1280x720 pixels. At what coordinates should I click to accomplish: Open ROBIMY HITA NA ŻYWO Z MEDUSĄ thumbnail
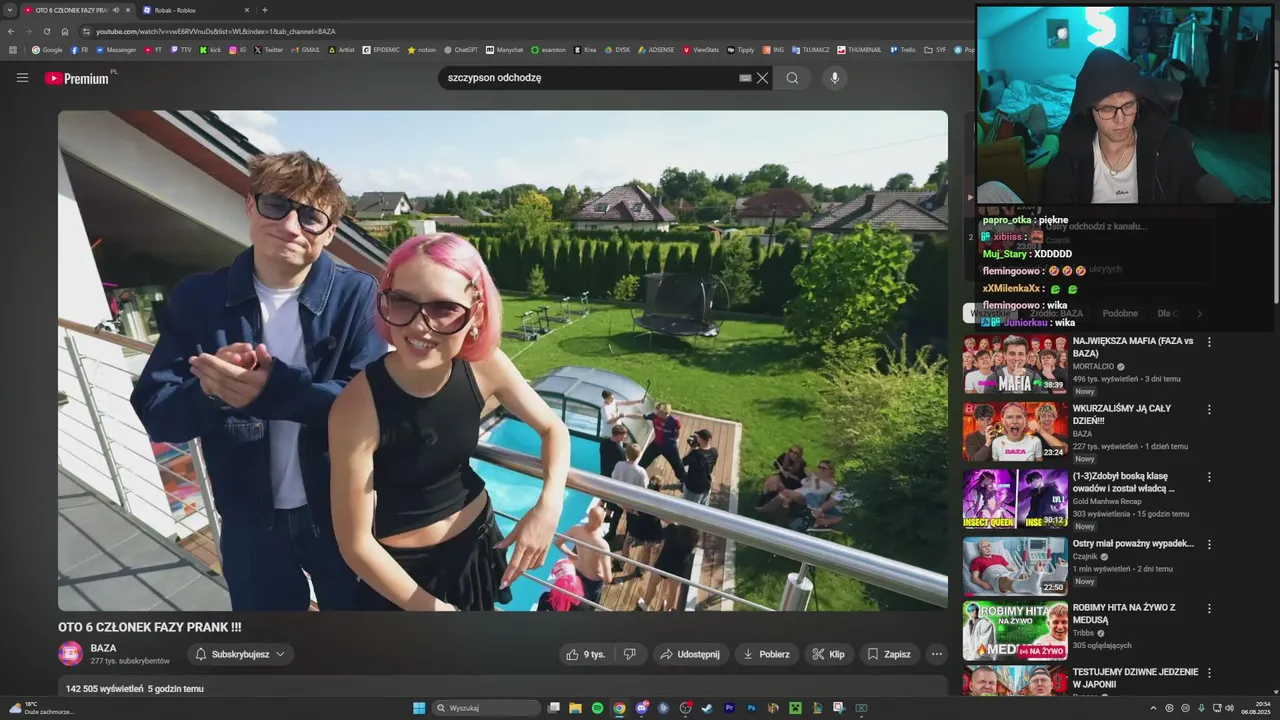point(1015,631)
